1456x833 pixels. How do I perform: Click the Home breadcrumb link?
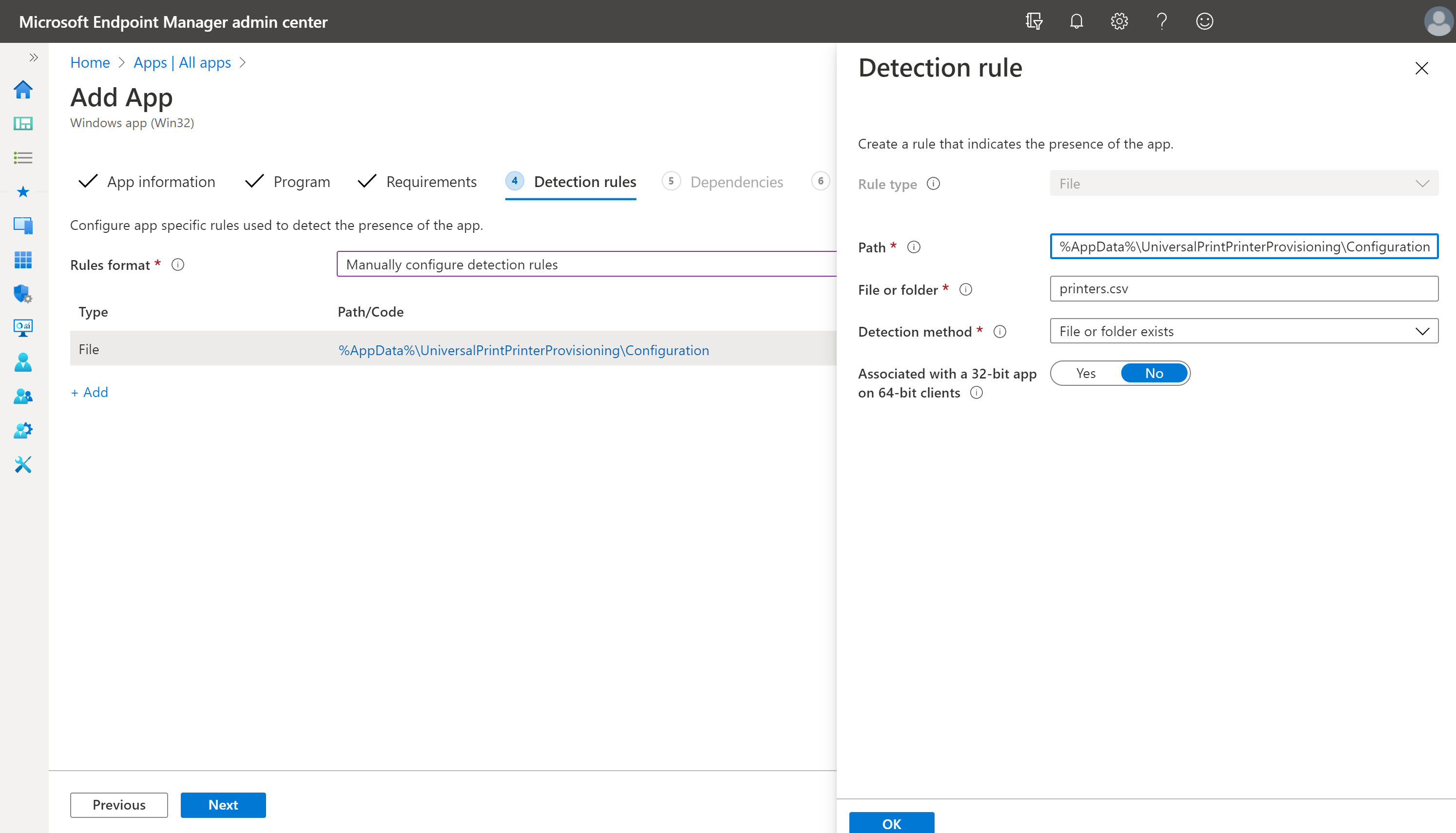pos(90,62)
